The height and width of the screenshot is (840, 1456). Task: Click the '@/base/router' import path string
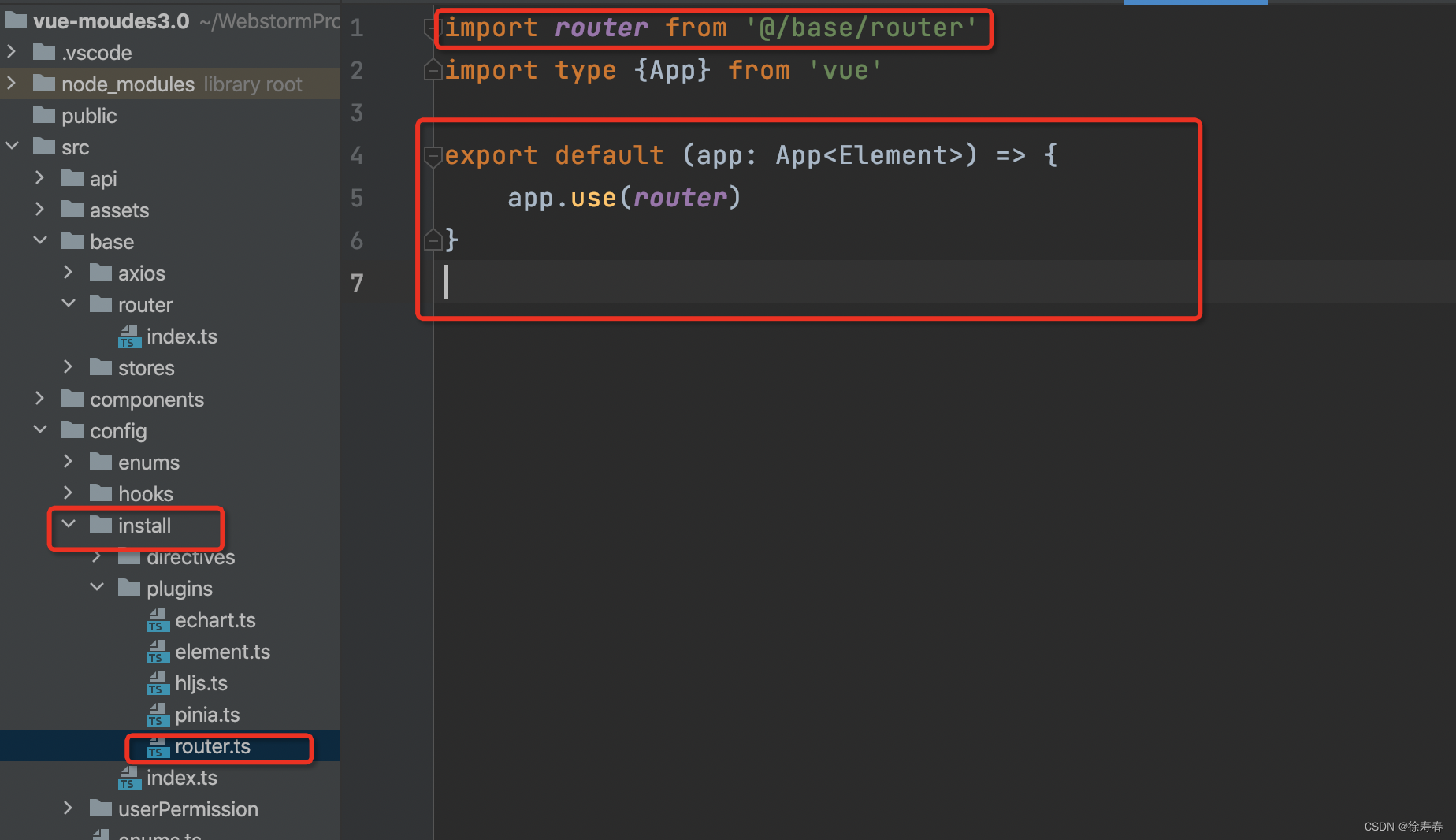[x=861, y=28]
